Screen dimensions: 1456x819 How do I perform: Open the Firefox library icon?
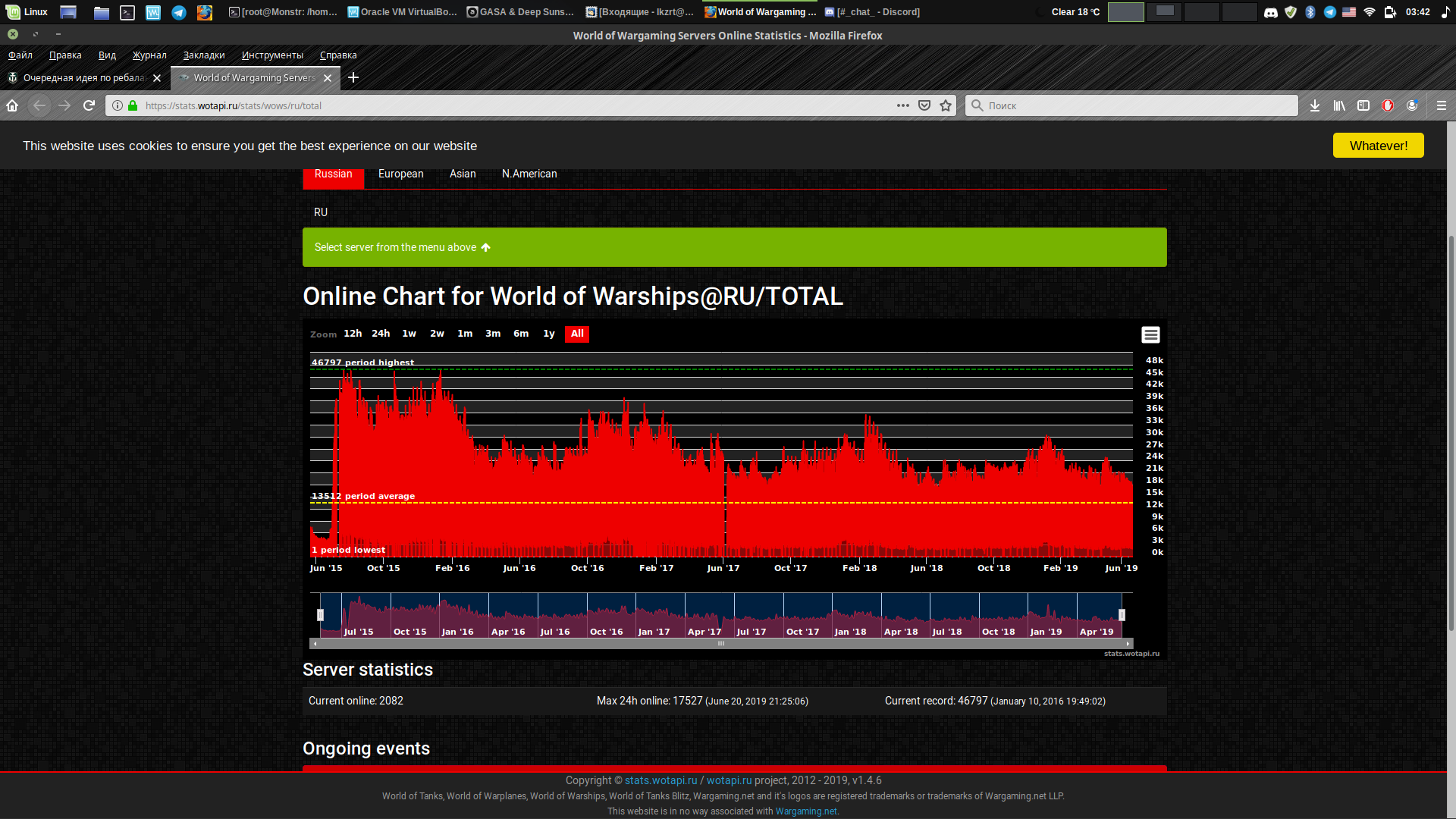coord(1339,105)
